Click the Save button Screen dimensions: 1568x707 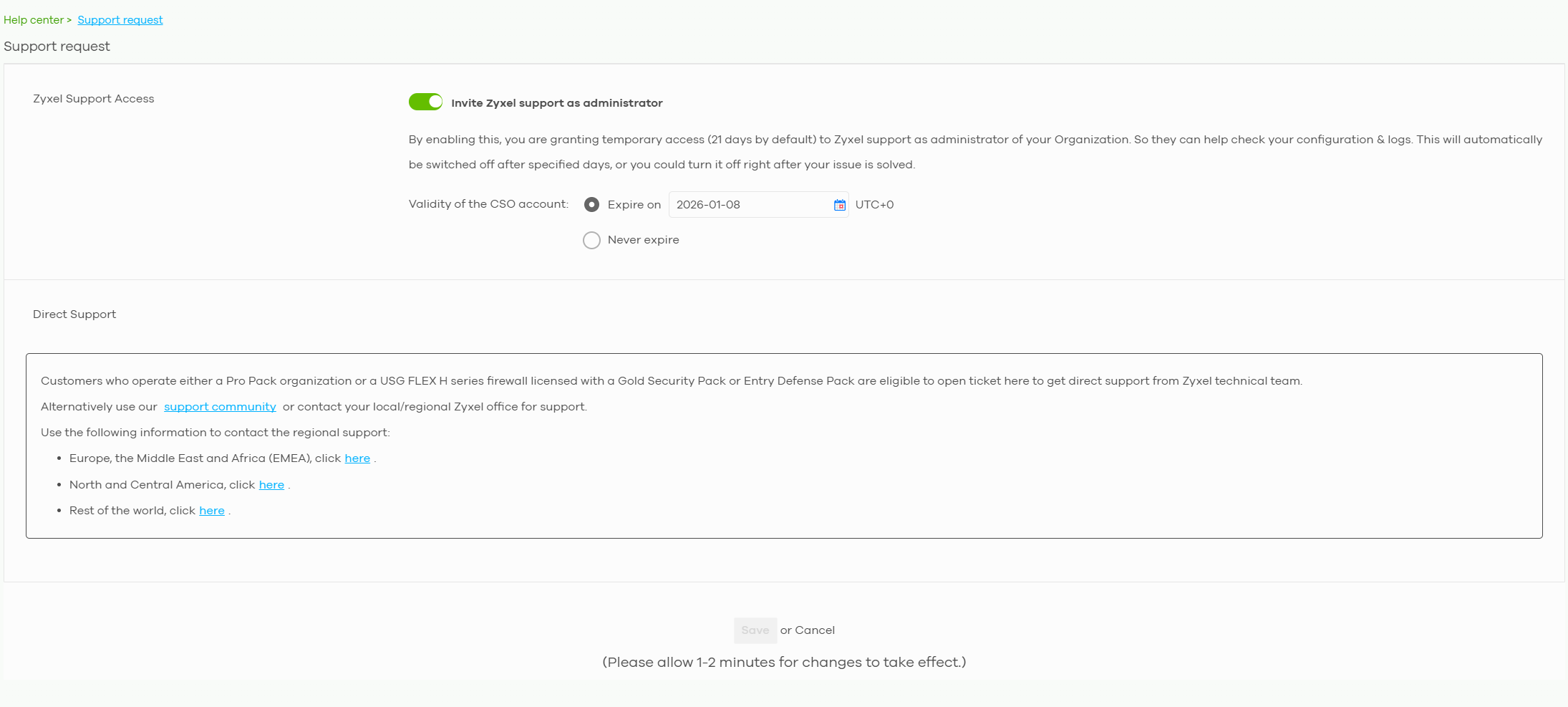pyautogui.click(x=755, y=630)
